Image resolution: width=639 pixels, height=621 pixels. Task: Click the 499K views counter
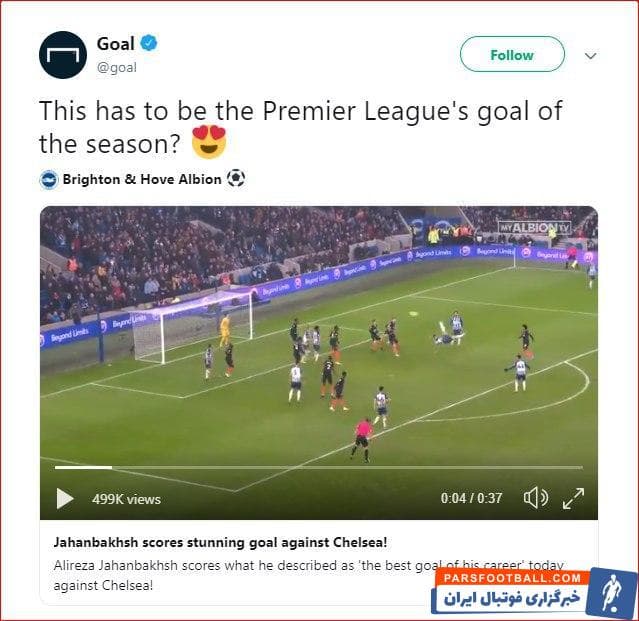(126, 500)
